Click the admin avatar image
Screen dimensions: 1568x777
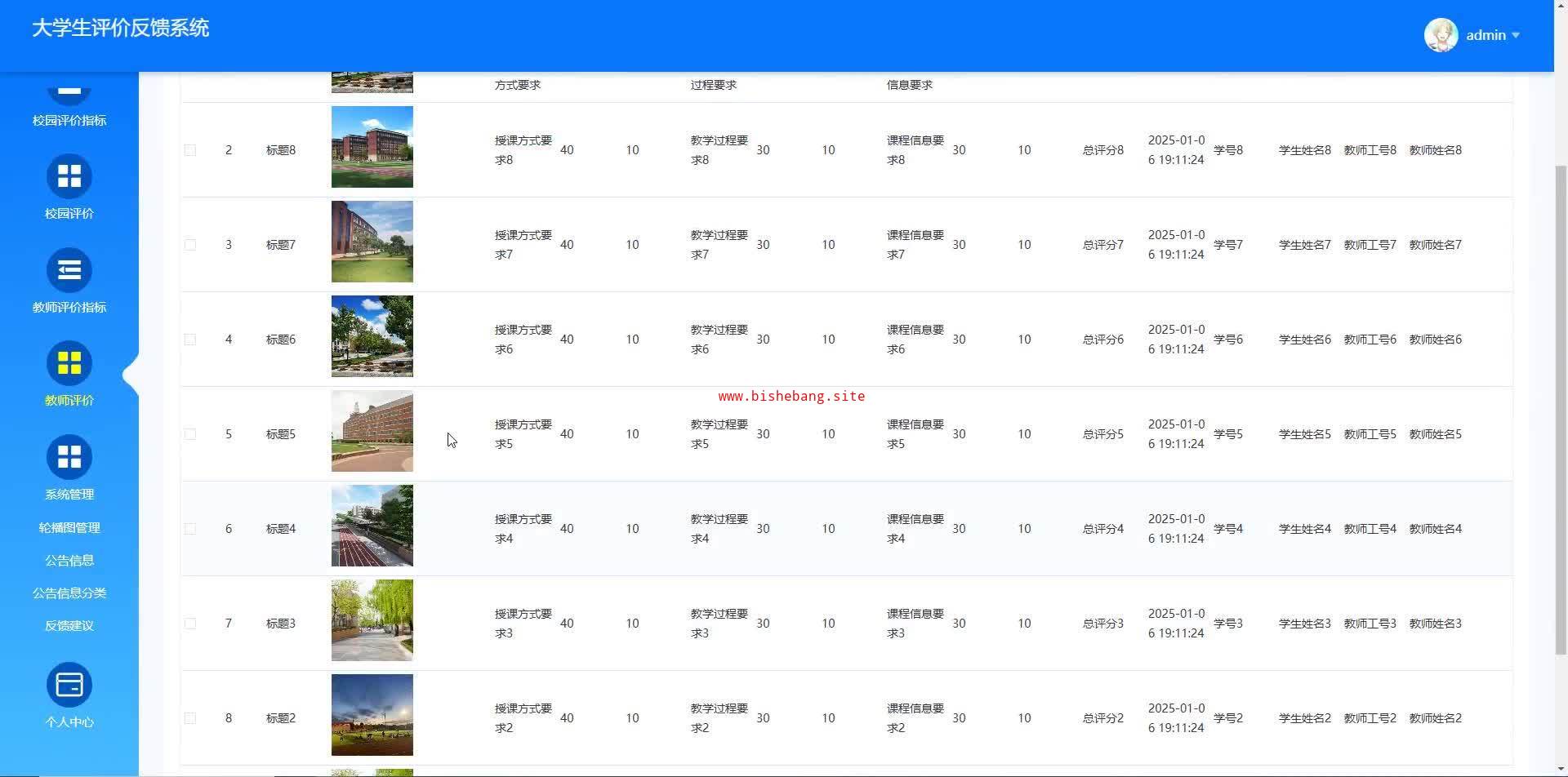(x=1441, y=35)
